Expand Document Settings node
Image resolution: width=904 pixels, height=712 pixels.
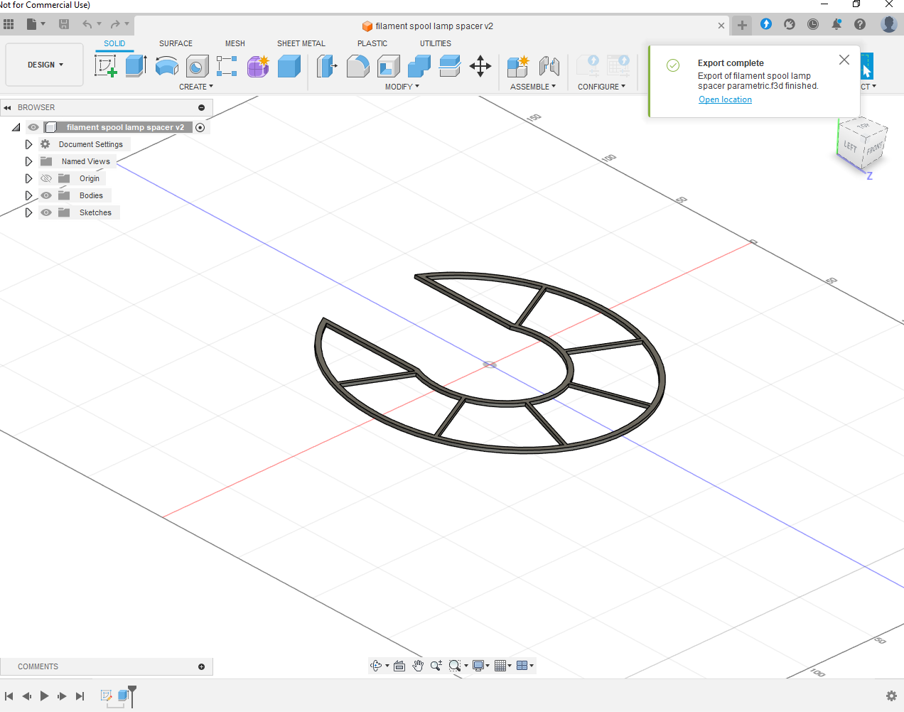pos(28,144)
